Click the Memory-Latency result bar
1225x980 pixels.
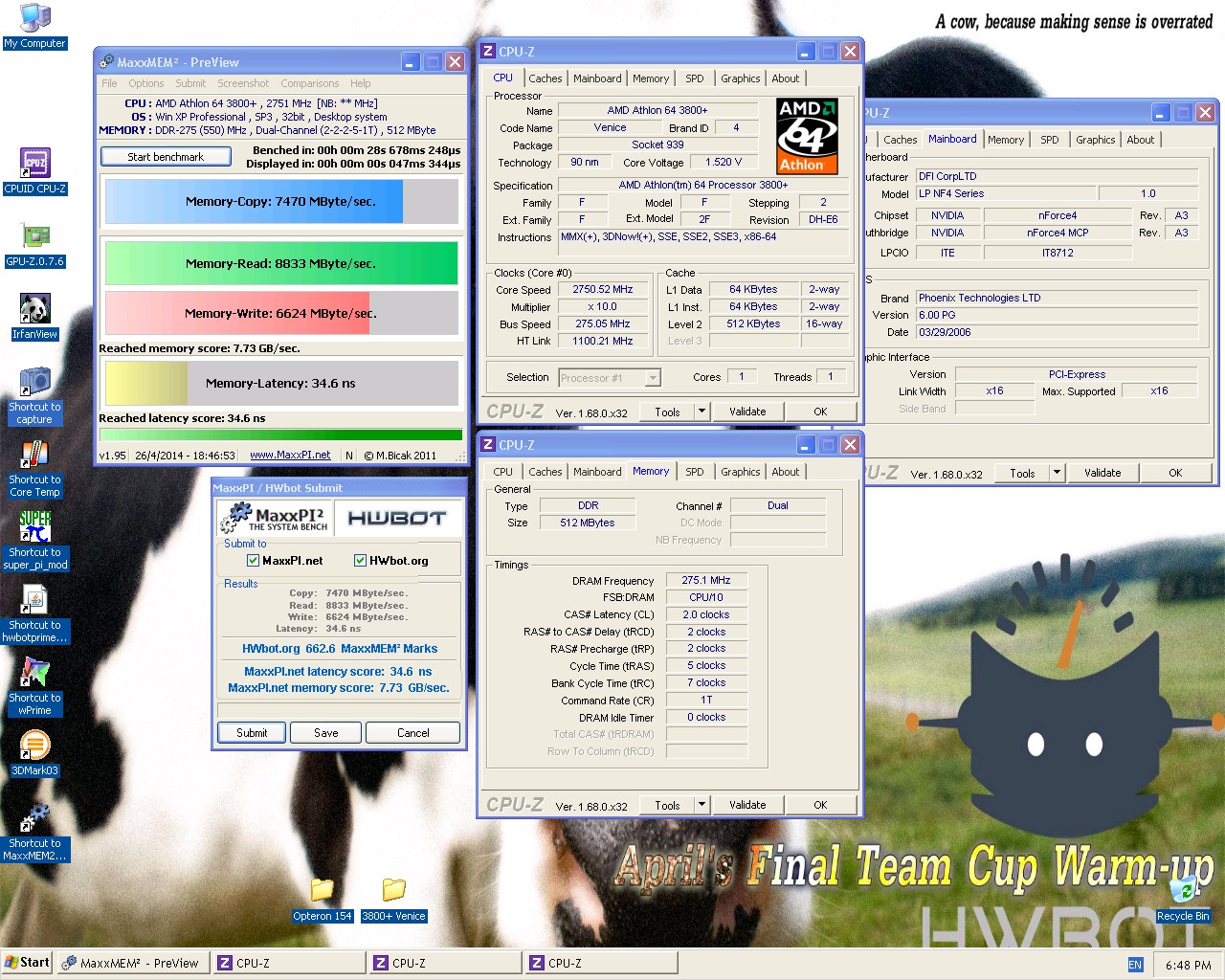(x=280, y=383)
